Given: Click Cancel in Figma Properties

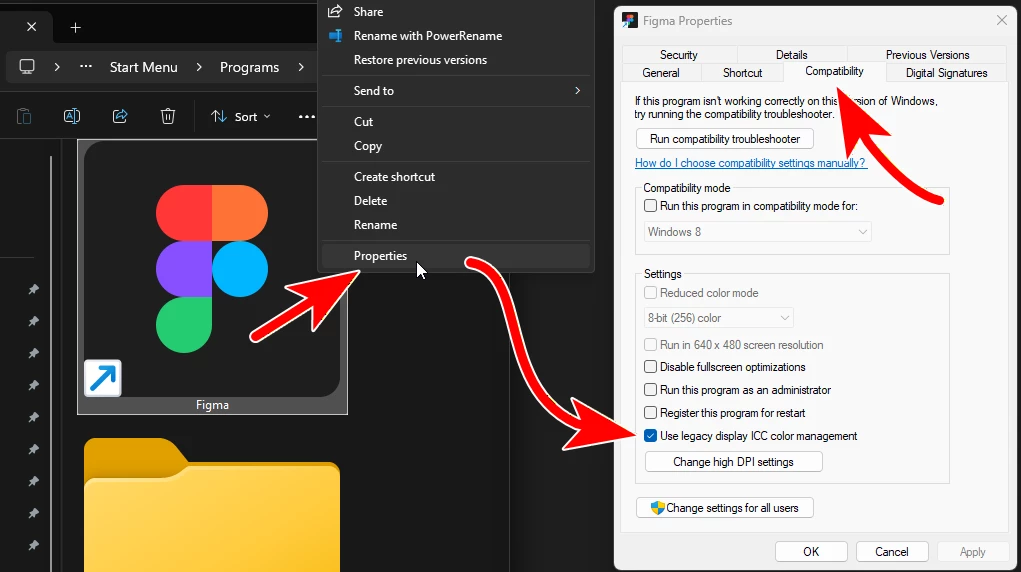Looking at the screenshot, I should click(x=891, y=552).
